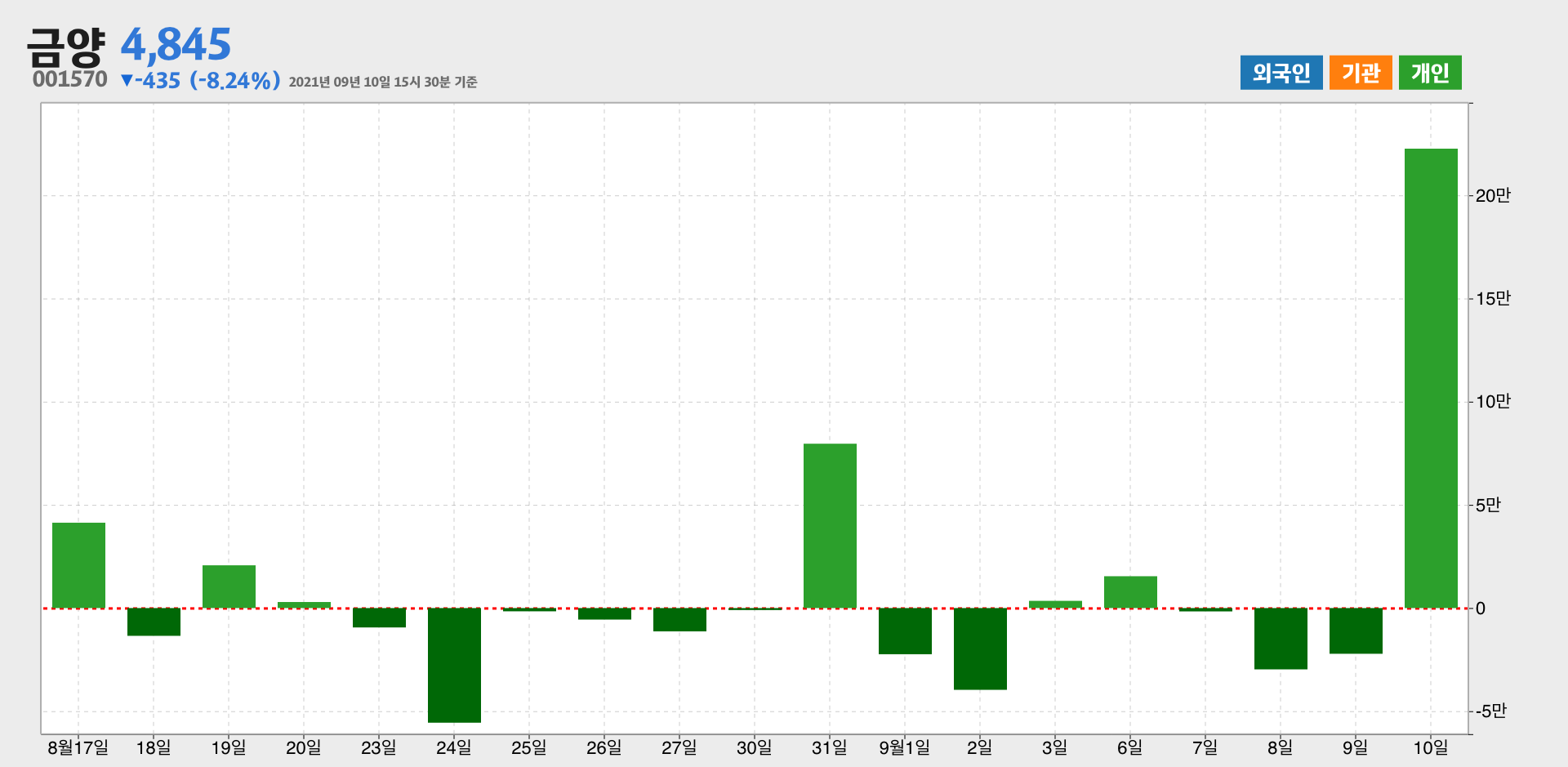This screenshot has height=767, width=1568.
Task: Select the 9월1일 negative bar
Action: point(905,631)
